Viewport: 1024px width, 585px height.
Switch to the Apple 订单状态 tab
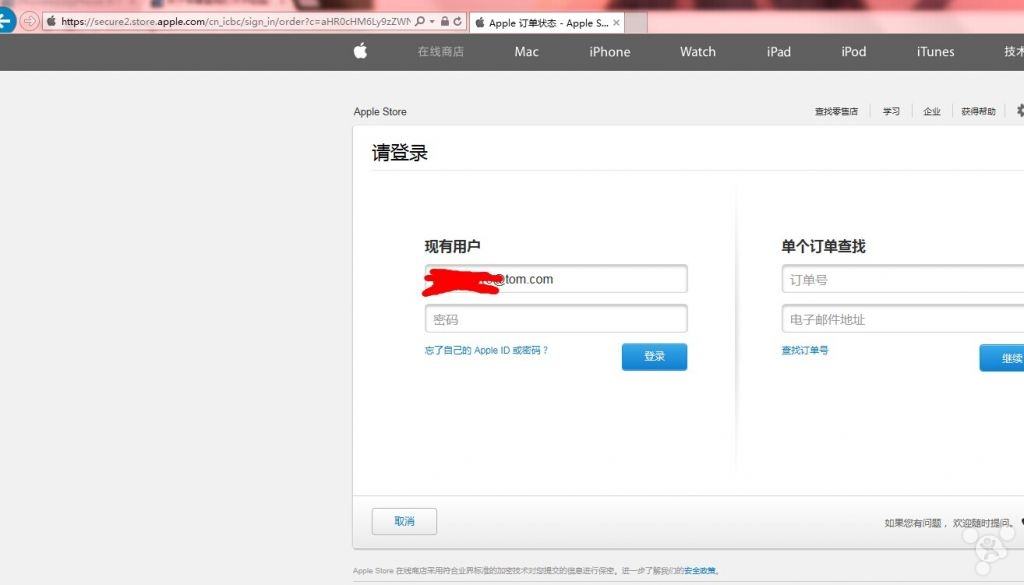pyautogui.click(x=545, y=21)
